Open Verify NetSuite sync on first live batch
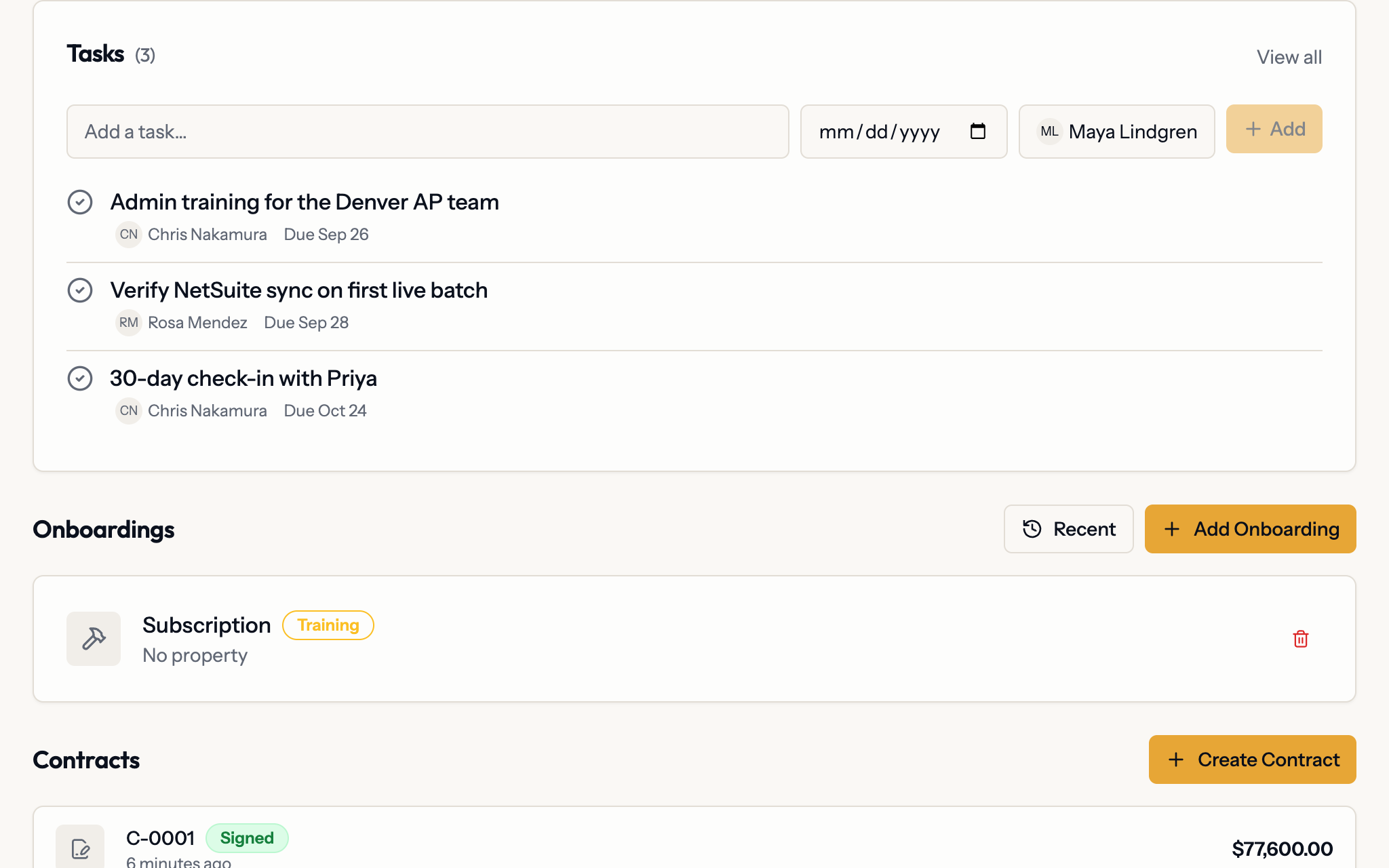The height and width of the screenshot is (868, 1389). (x=298, y=290)
